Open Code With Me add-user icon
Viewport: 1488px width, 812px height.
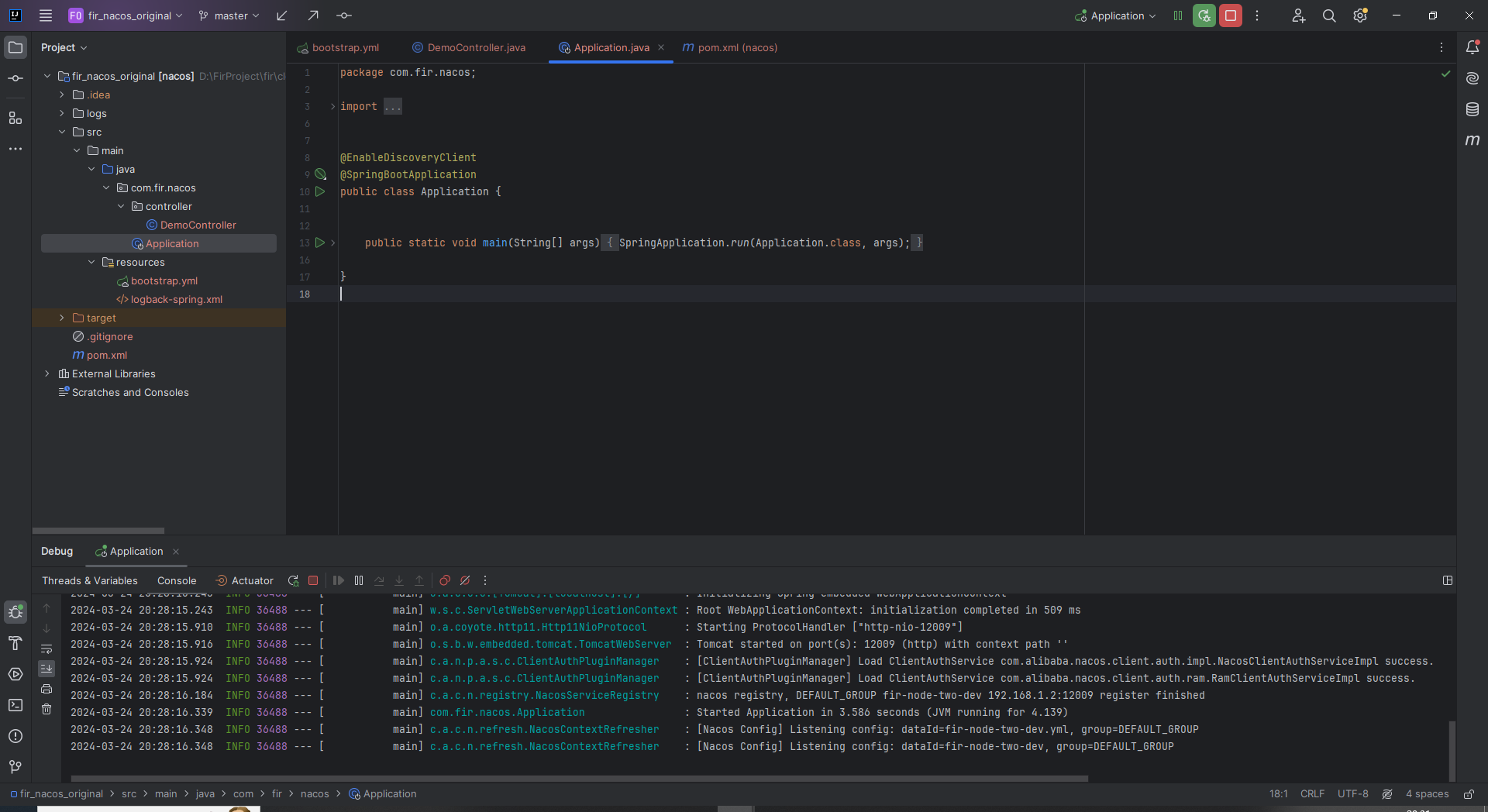coord(1299,15)
